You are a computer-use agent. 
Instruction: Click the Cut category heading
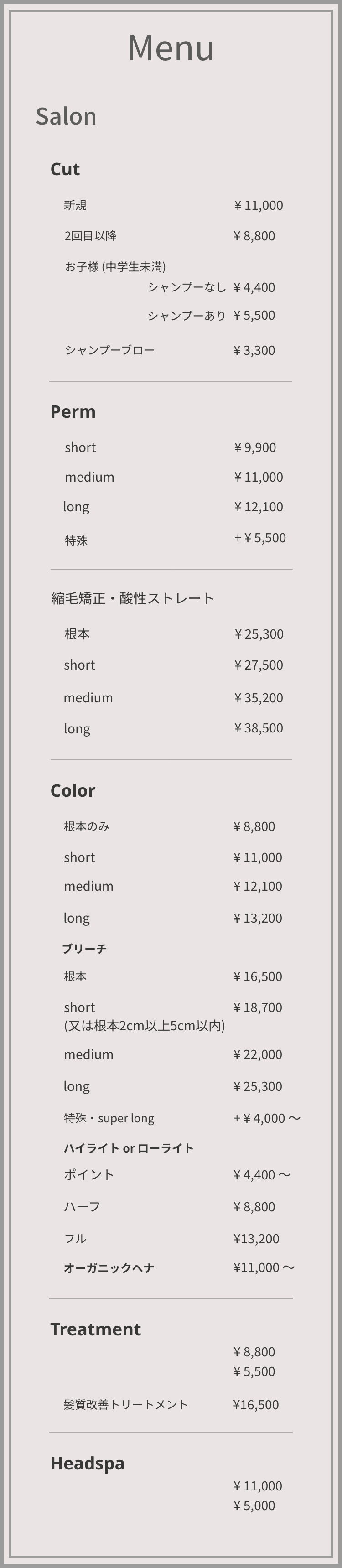[65, 169]
